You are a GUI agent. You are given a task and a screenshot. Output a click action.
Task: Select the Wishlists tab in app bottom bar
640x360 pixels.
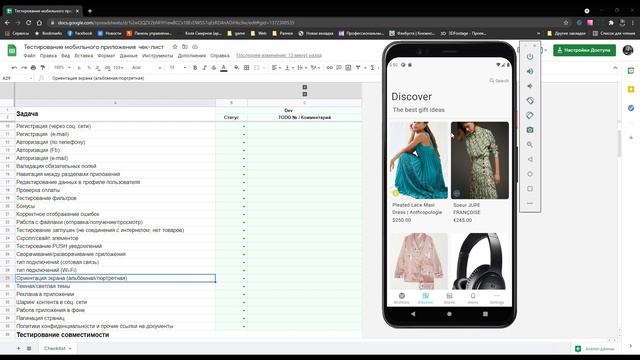[402, 298]
